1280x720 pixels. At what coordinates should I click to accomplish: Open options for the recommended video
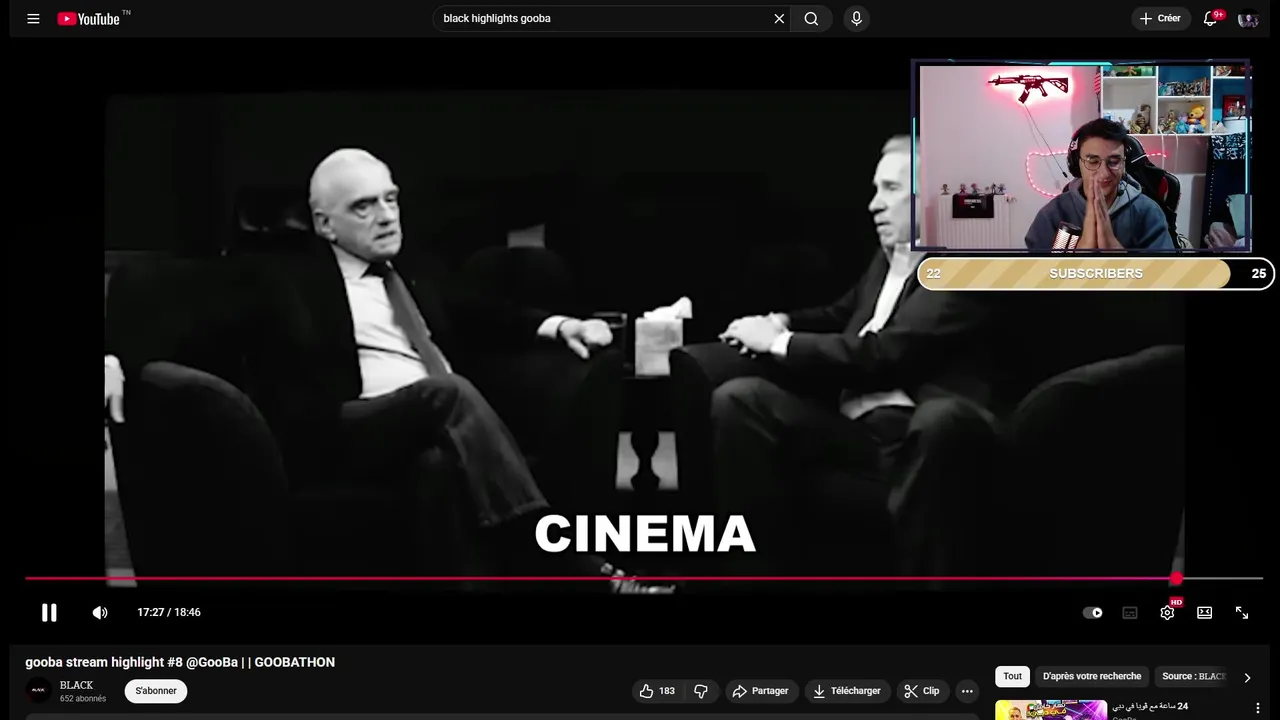click(x=1257, y=708)
